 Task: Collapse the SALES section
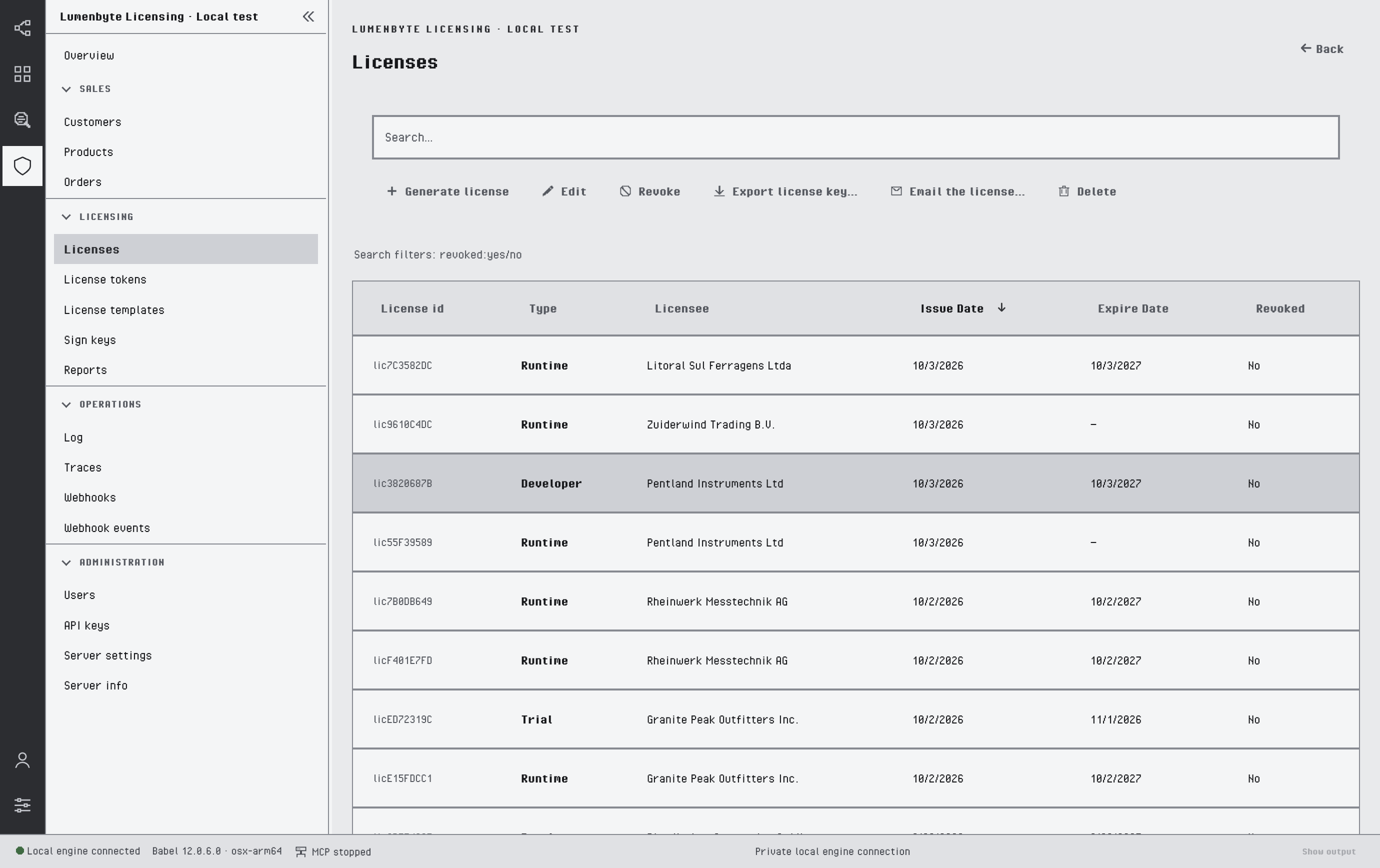pos(66,89)
